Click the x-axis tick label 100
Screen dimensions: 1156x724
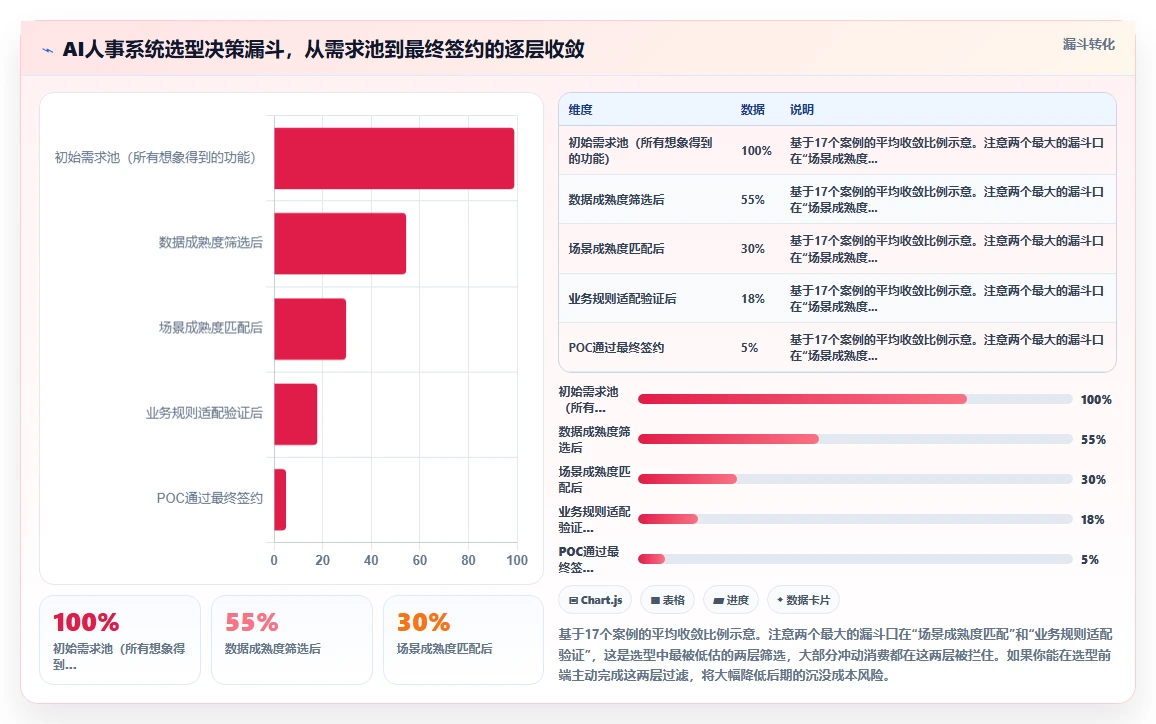click(x=517, y=560)
